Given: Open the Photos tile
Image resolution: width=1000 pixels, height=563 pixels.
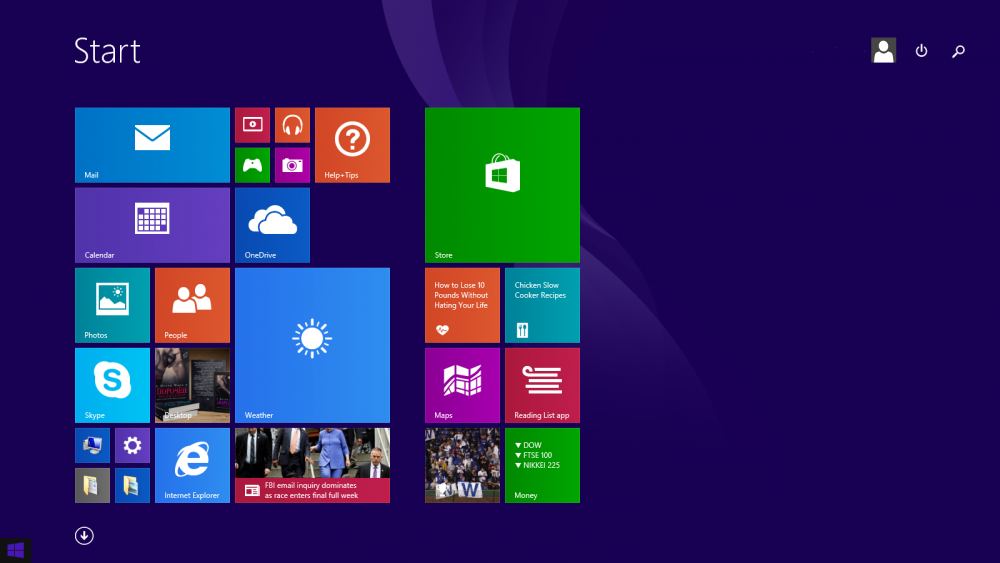Looking at the screenshot, I should point(112,305).
